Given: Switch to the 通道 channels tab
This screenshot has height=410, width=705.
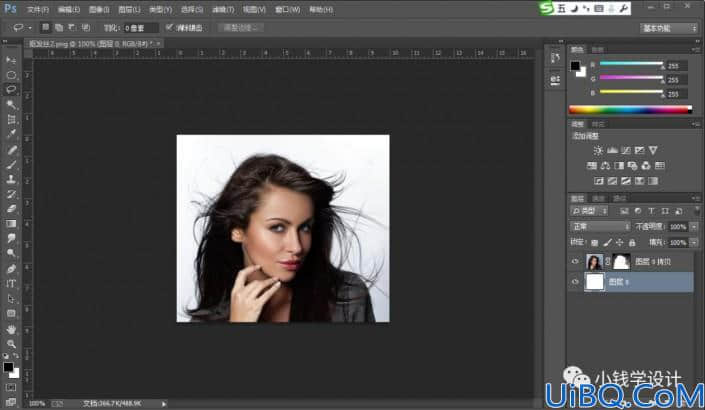Looking at the screenshot, I should point(598,199).
